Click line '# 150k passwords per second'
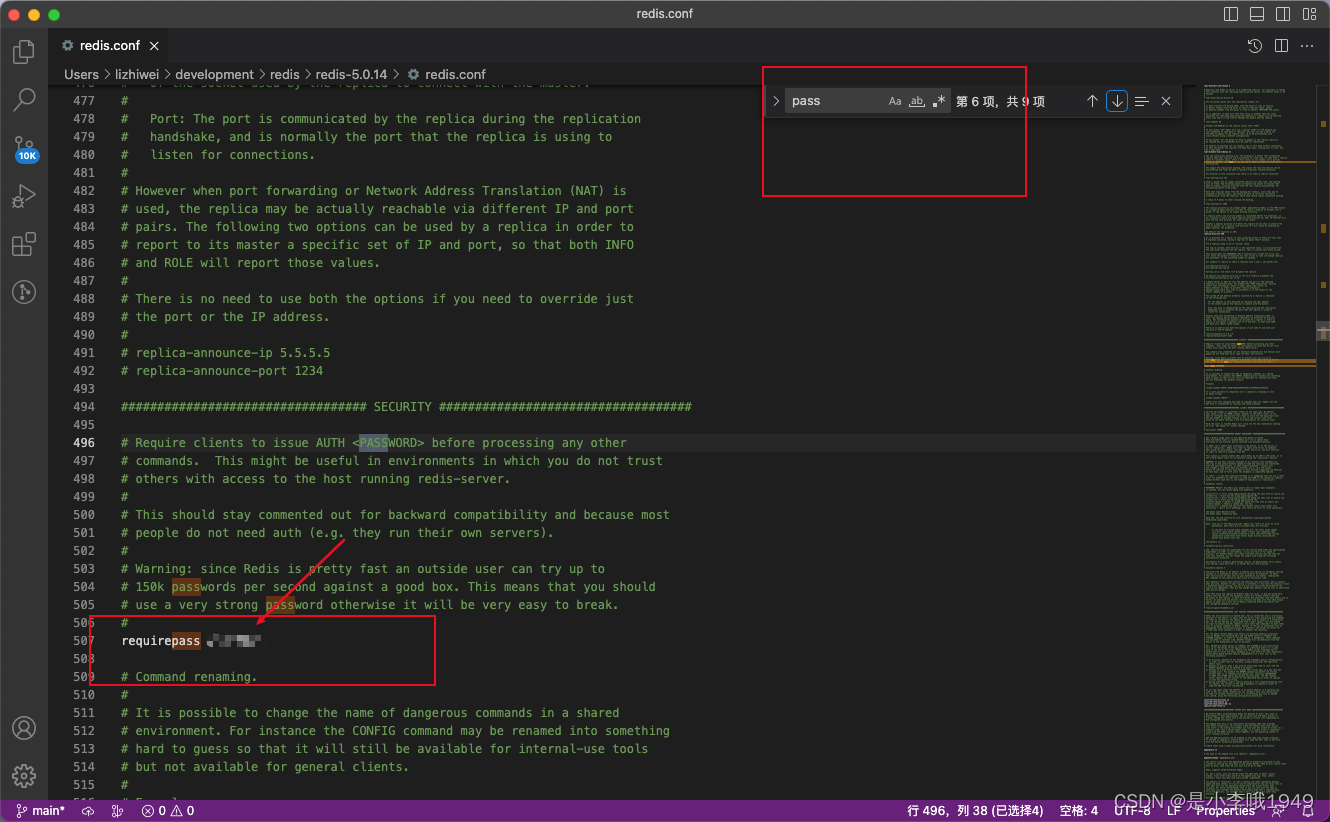 click(389, 587)
